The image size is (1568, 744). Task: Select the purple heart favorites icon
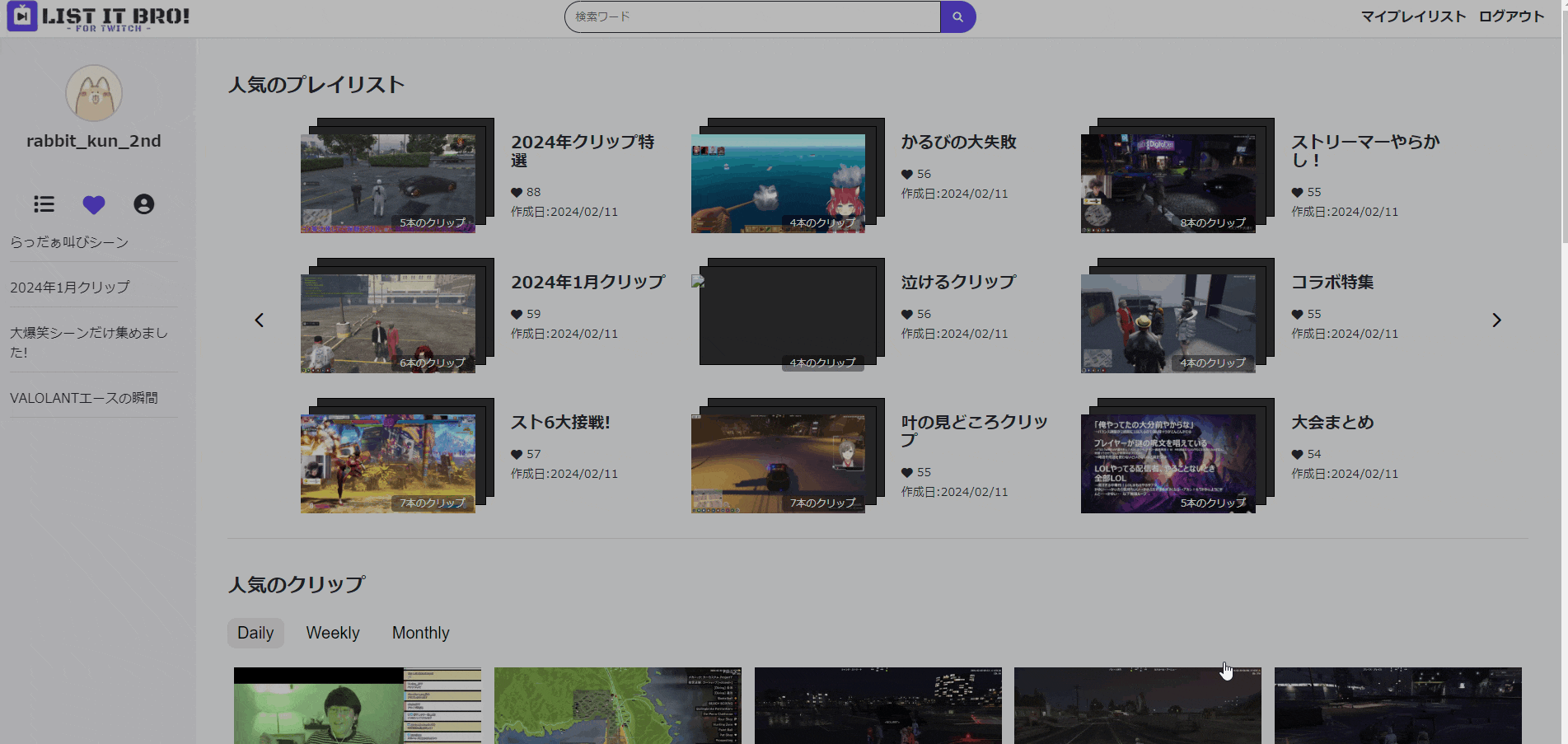(x=94, y=204)
